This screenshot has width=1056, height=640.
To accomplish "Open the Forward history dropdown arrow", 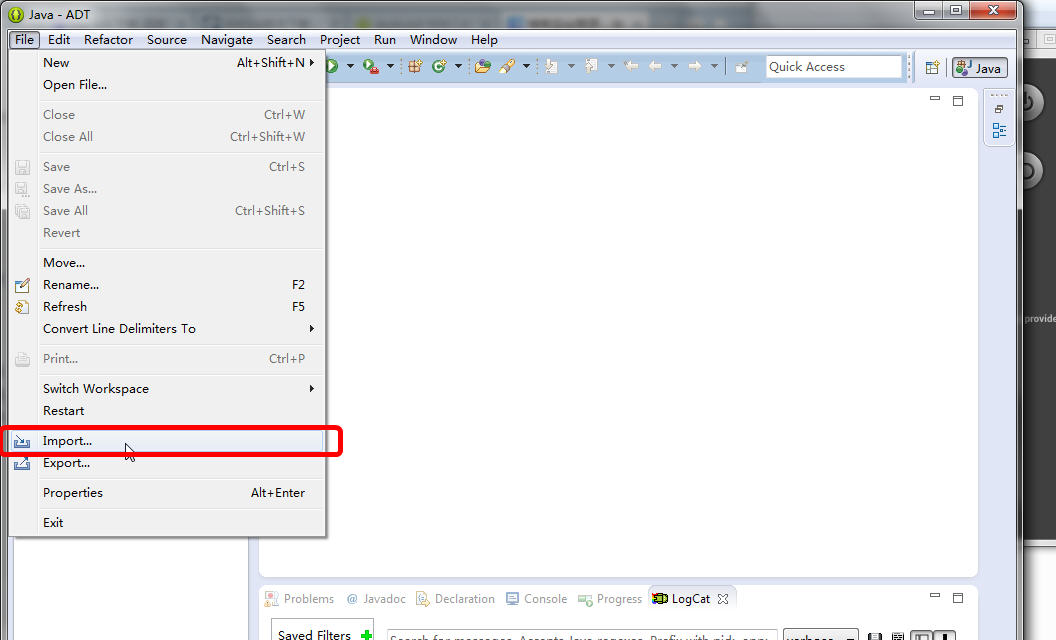I will [x=714, y=66].
